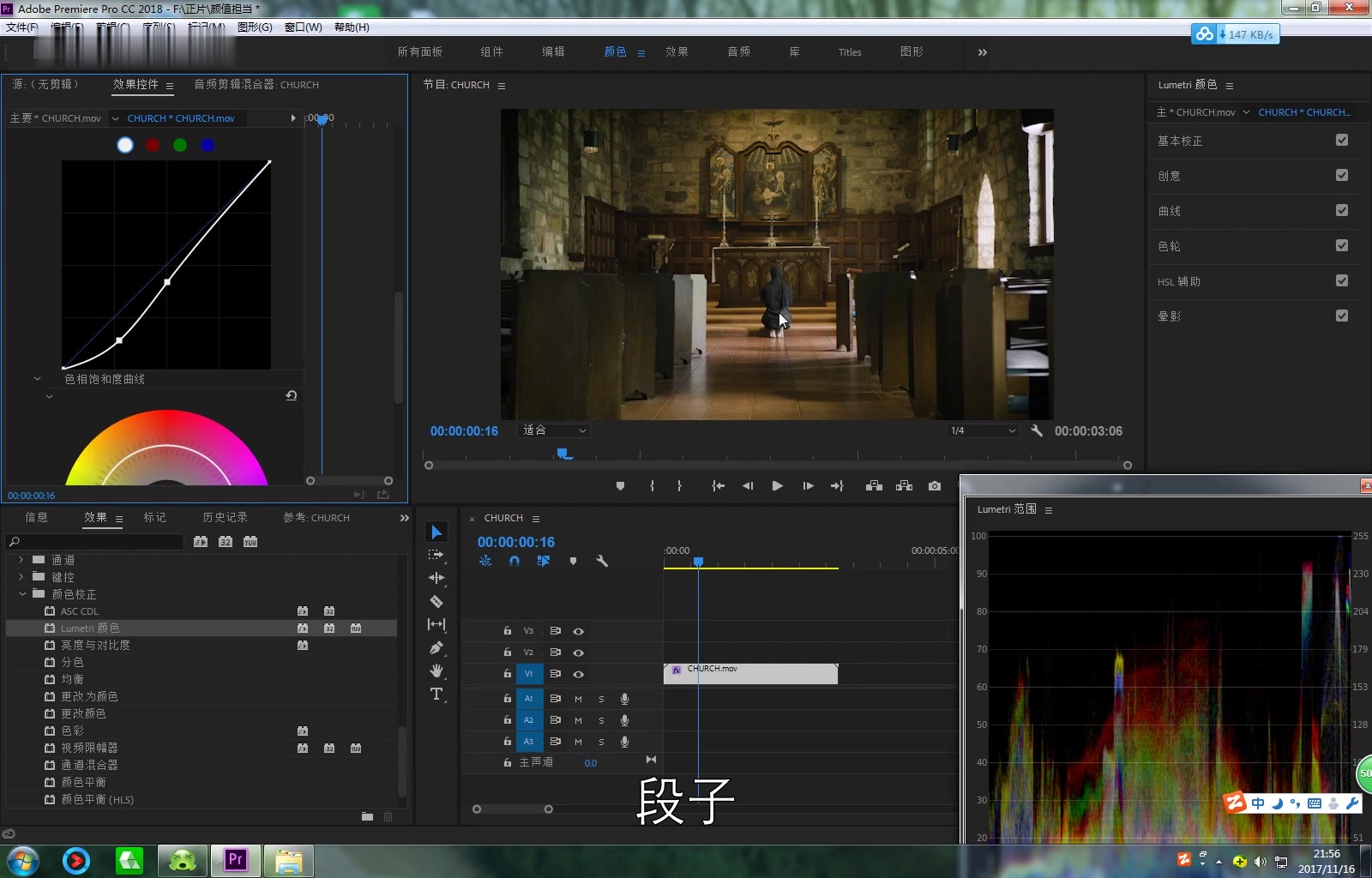
Task: Select the Pen tool
Action: pyautogui.click(x=436, y=647)
